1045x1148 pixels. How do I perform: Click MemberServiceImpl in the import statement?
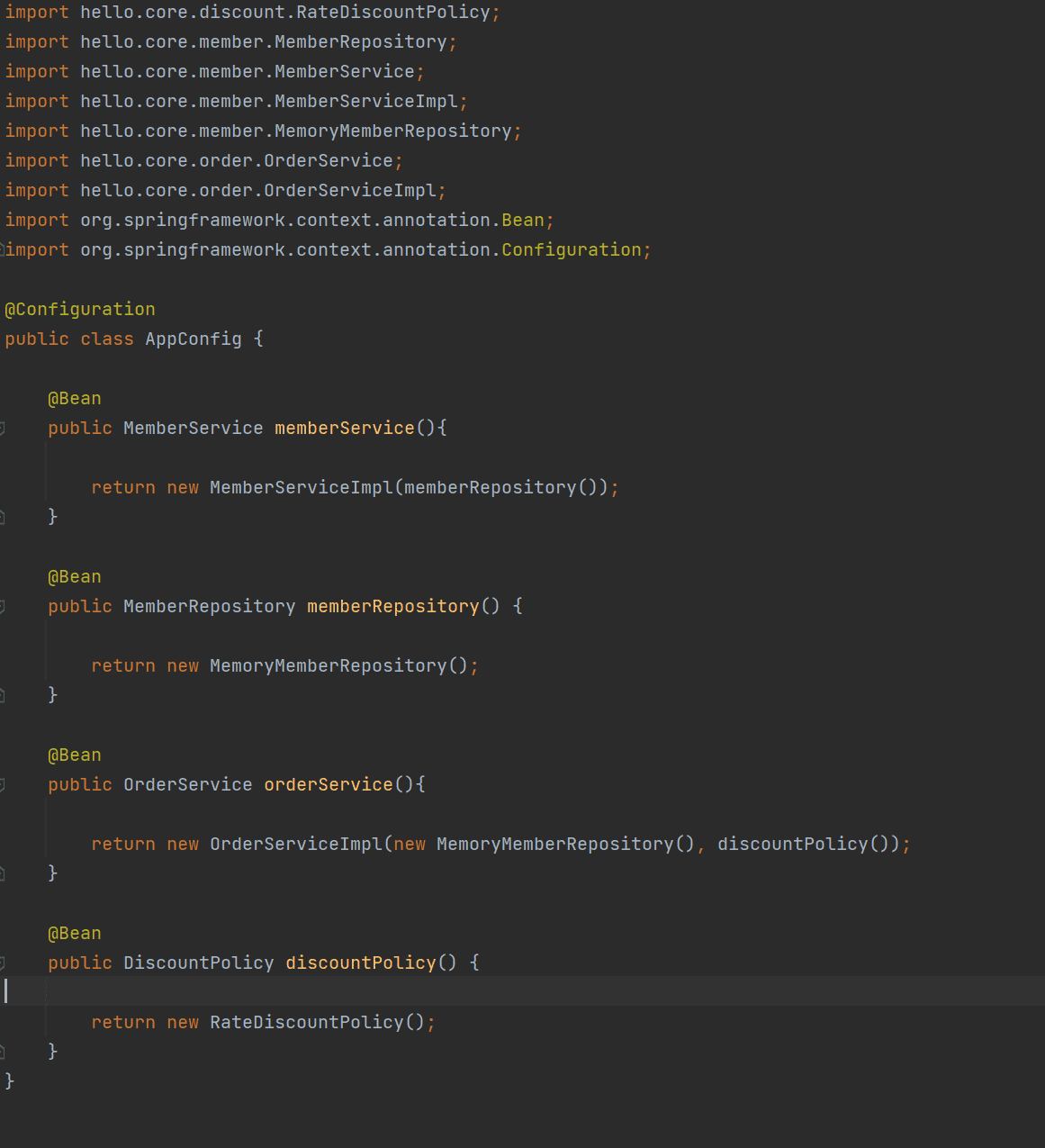(x=366, y=102)
